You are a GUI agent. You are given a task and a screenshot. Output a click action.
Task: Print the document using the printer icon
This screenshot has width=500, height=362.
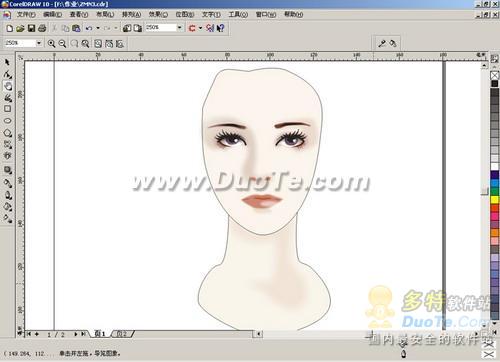[x=42, y=28]
